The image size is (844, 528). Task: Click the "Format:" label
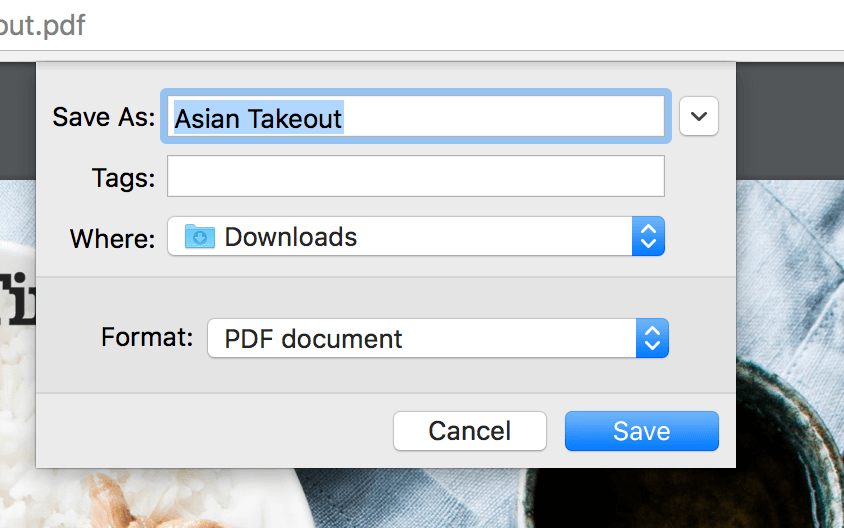(x=147, y=337)
